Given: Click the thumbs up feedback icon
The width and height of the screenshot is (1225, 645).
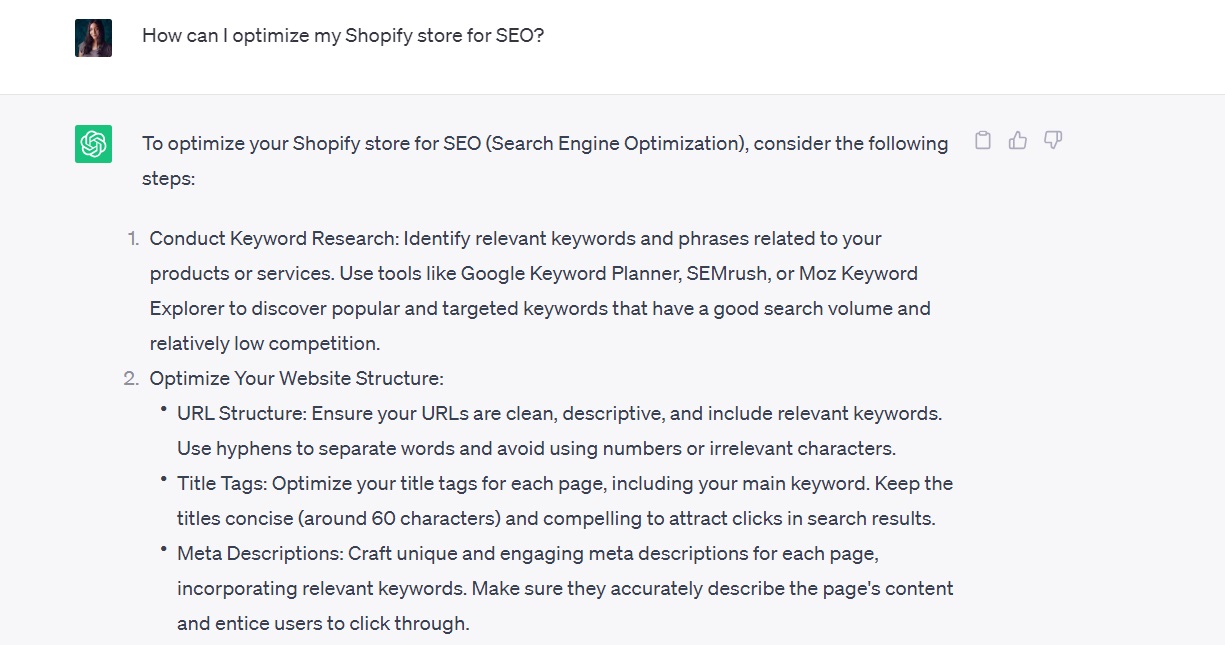Looking at the screenshot, I should point(1017,140).
